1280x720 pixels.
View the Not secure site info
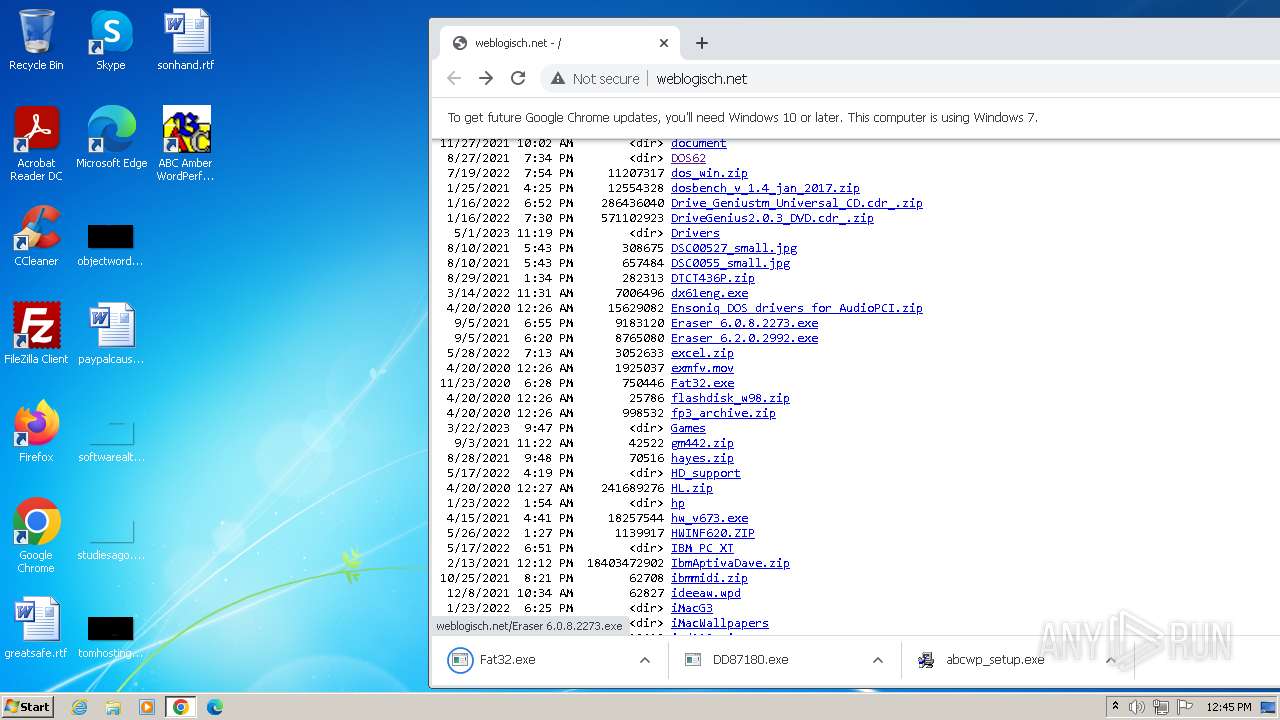(x=595, y=78)
